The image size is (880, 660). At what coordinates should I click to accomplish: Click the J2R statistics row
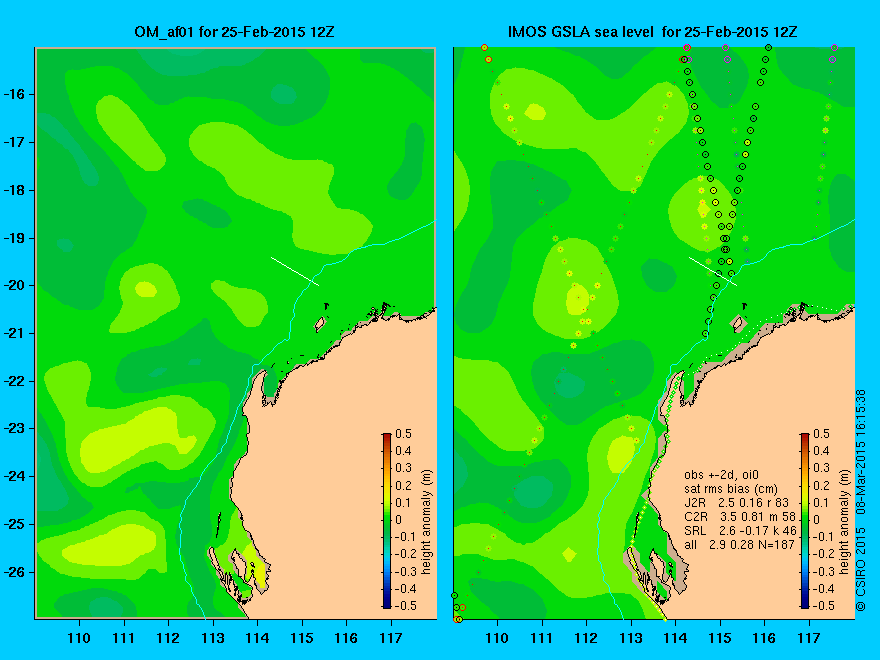736,503
